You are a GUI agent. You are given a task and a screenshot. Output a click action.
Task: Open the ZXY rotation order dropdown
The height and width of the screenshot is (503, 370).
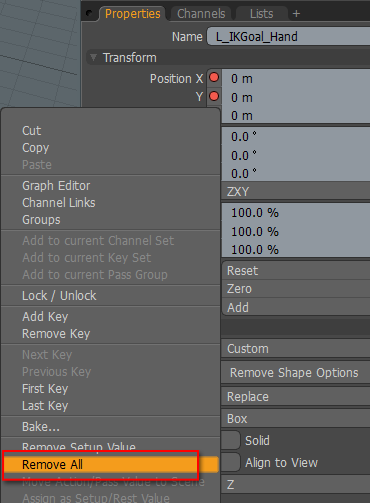296,191
